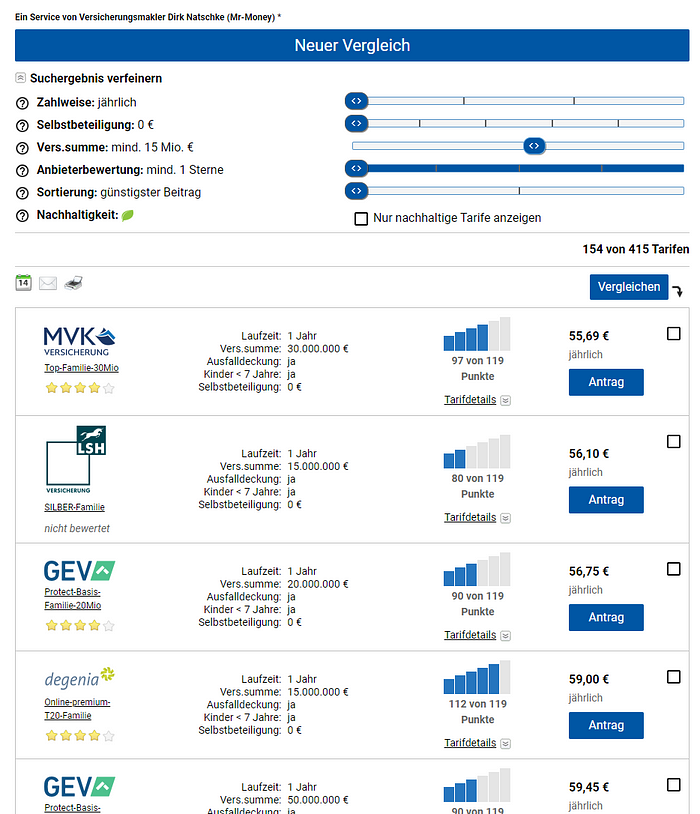Click the Zahlweise slider handle

(x=356, y=101)
